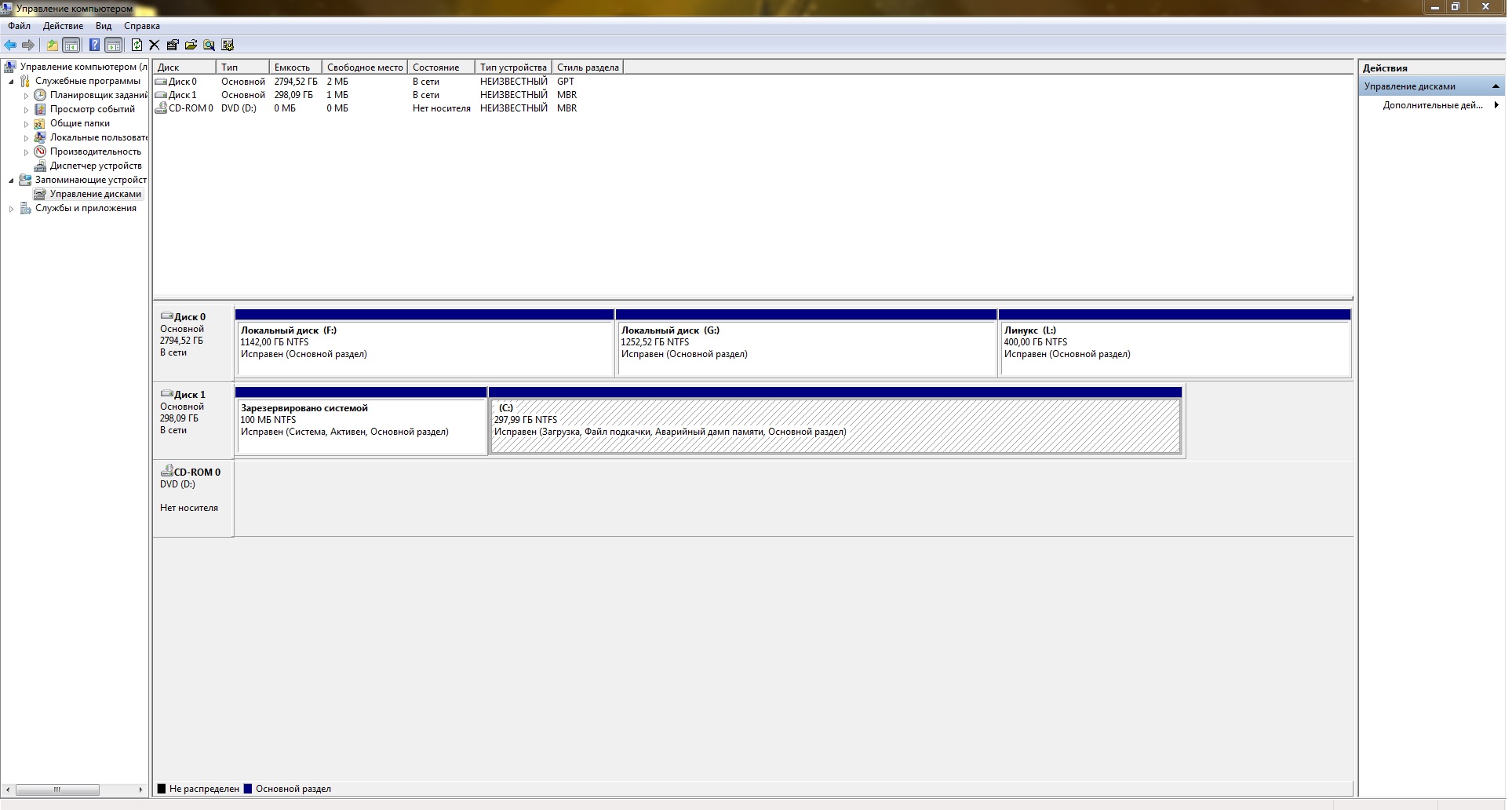Click the Forward arrow in the toolbar

click(28, 45)
